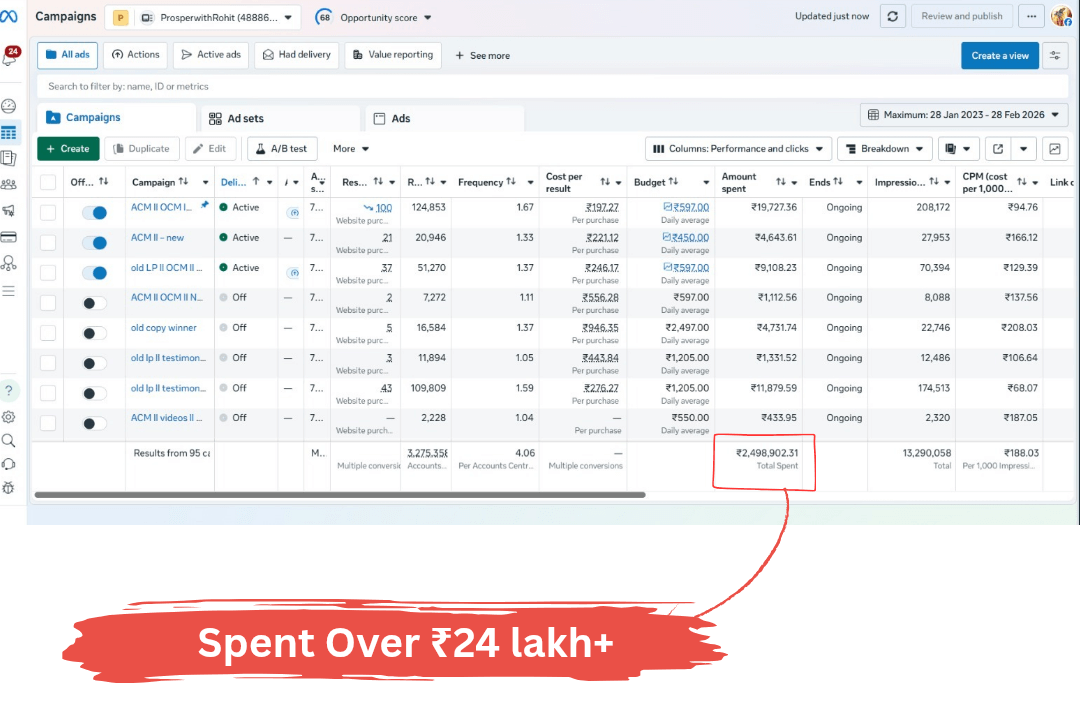Open the Meta logo home icon

[x=9, y=16]
